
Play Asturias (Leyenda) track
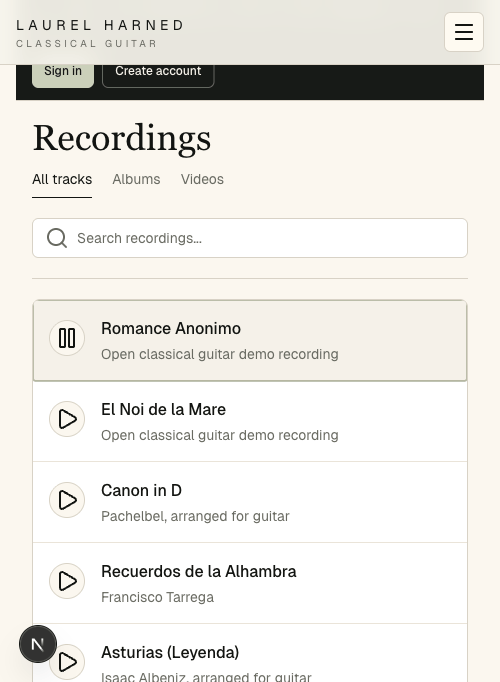[67, 662]
